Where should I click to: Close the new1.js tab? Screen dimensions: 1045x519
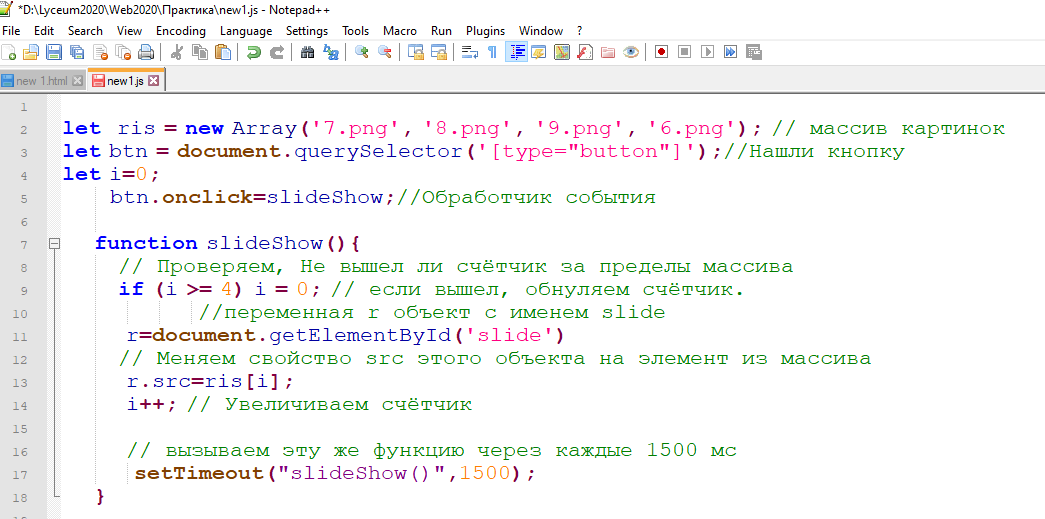tap(154, 81)
